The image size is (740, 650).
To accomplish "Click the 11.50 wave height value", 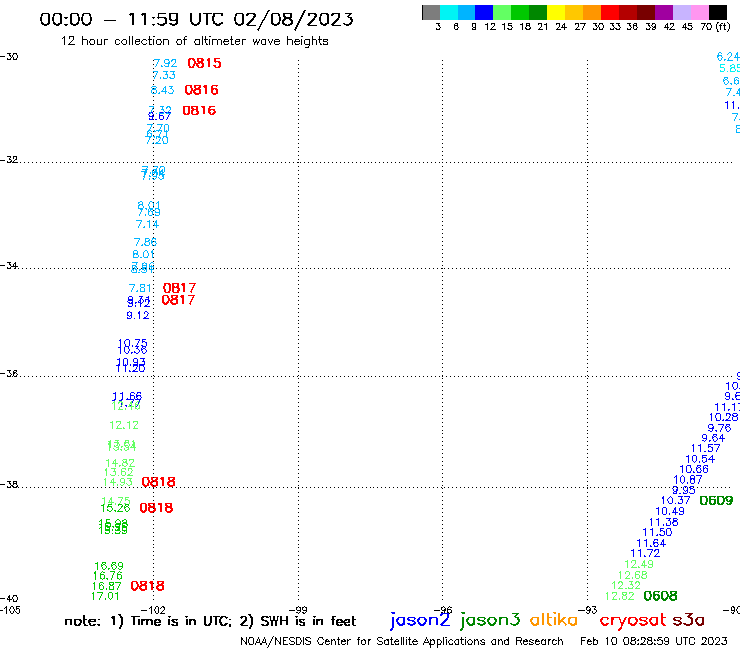I will [x=657, y=532].
